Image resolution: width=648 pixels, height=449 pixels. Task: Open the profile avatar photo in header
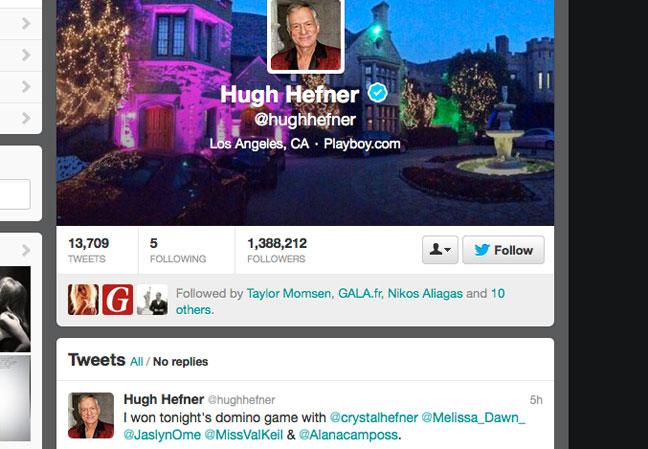coord(306,35)
